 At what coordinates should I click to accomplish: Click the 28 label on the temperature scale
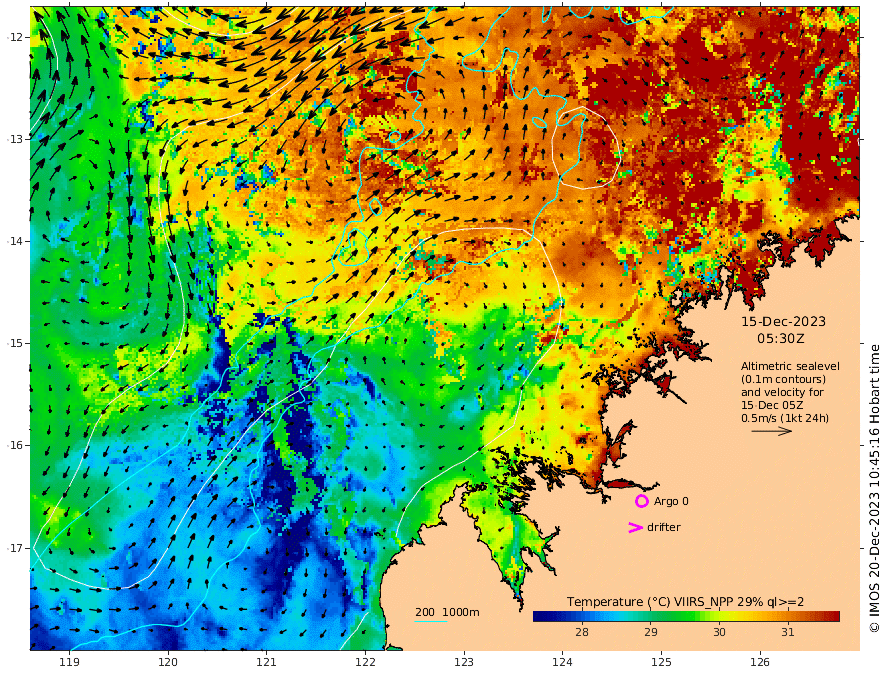click(581, 632)
